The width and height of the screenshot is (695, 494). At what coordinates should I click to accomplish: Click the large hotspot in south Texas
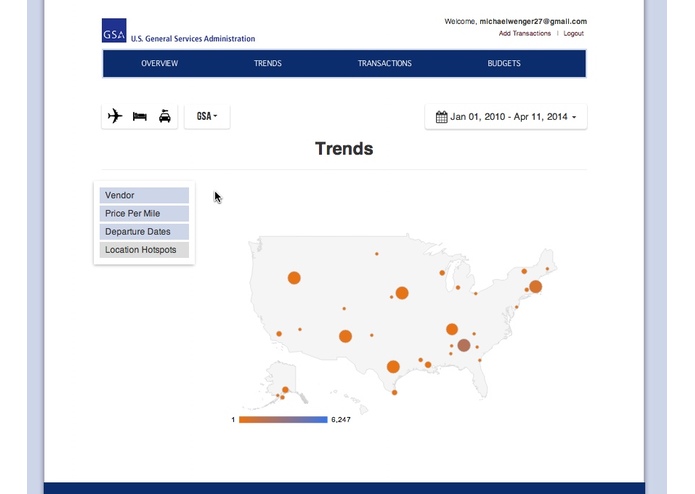click(x=393, y=367)
